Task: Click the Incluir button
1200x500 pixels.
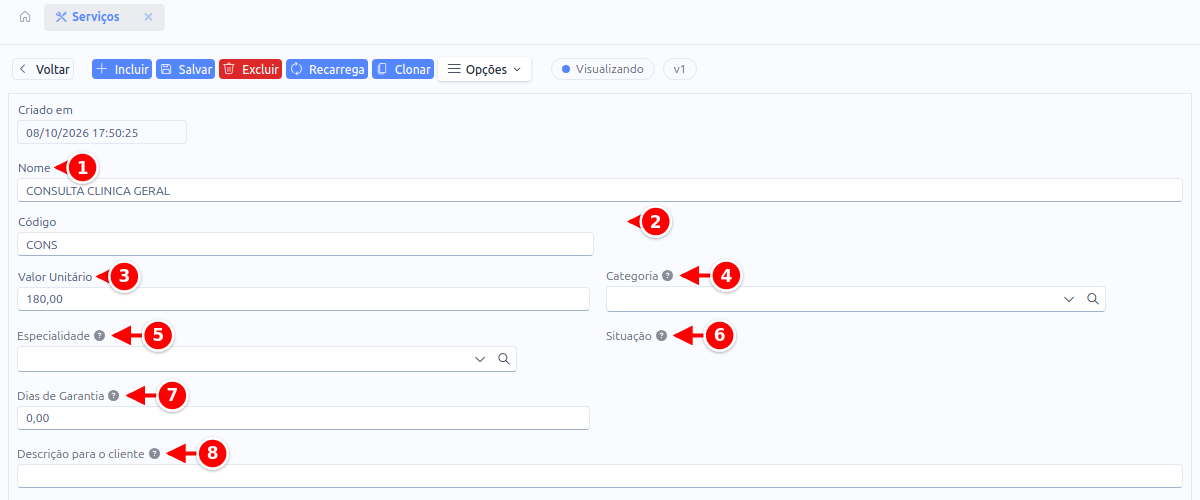Action: click(121, 70)
